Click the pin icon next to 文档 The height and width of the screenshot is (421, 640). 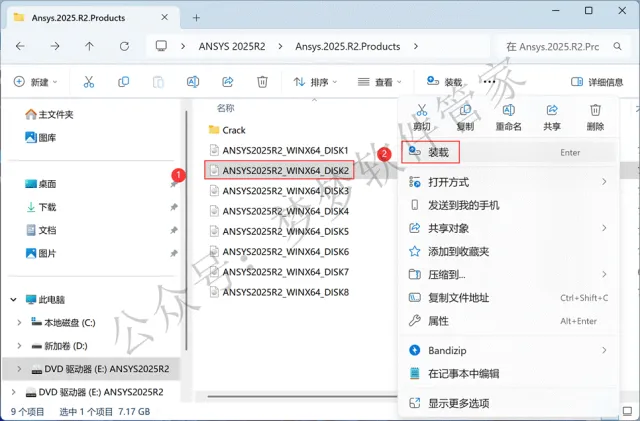click(173, 230)
